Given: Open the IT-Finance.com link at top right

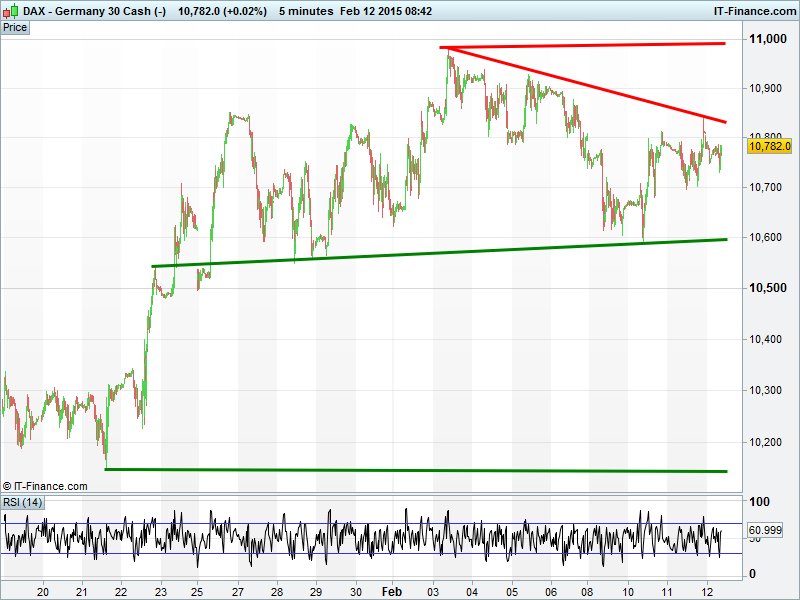Looking at the screenshot, I should pos(754,10).
